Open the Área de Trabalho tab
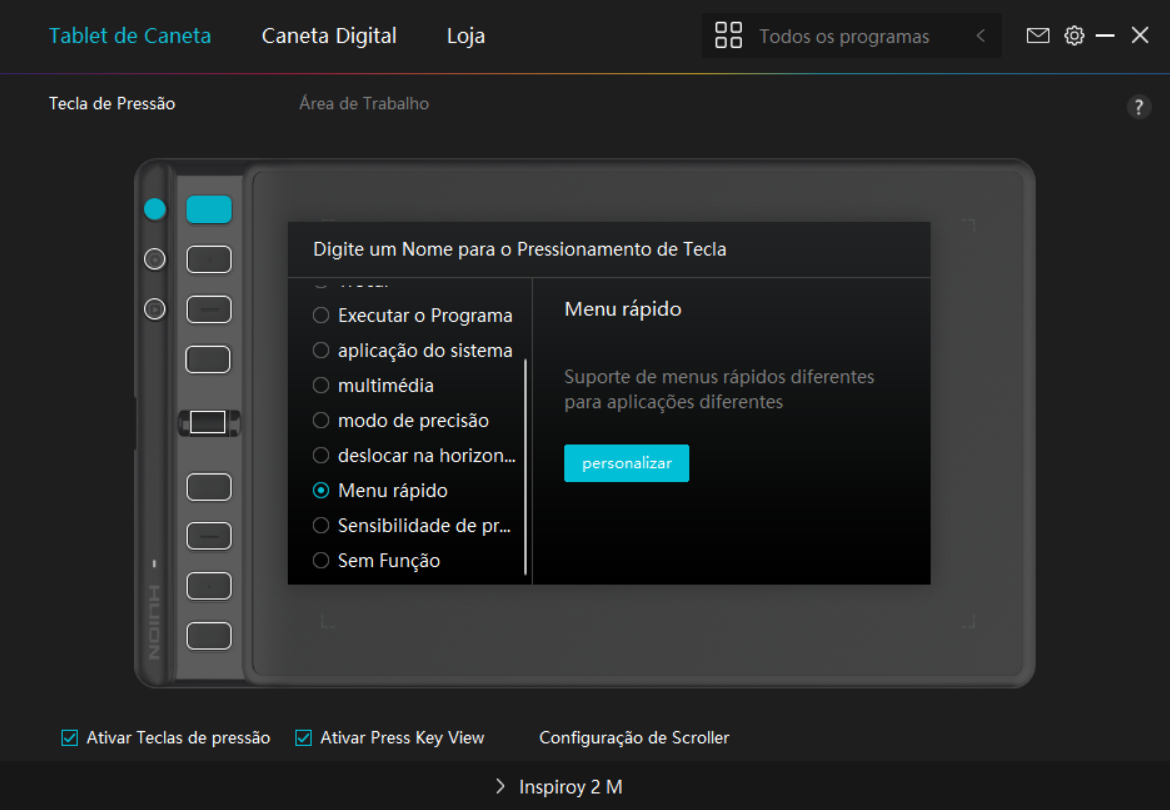The image size is (1170, 810). 364,104
